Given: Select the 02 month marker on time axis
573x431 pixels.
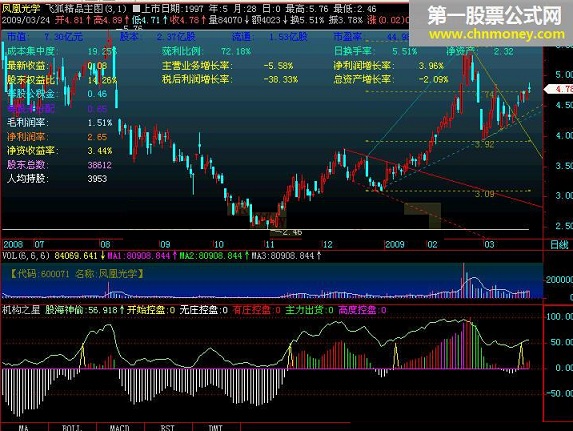Looking at the screenshot, I should click(432, 245).
